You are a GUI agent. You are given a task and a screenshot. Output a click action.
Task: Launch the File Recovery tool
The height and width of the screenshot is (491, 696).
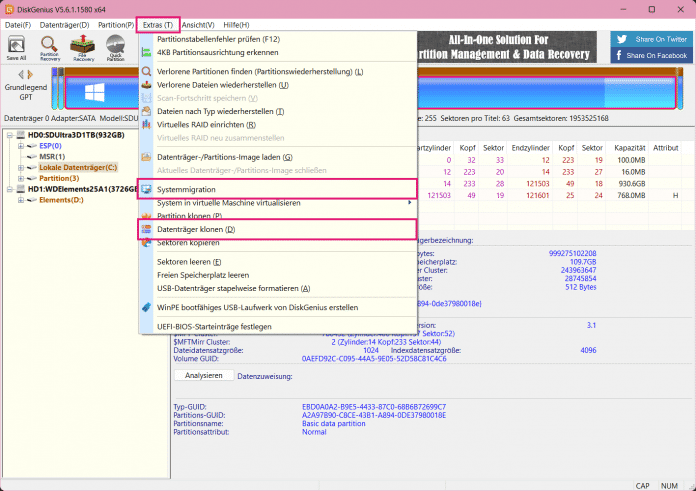(x=84, y=48)
